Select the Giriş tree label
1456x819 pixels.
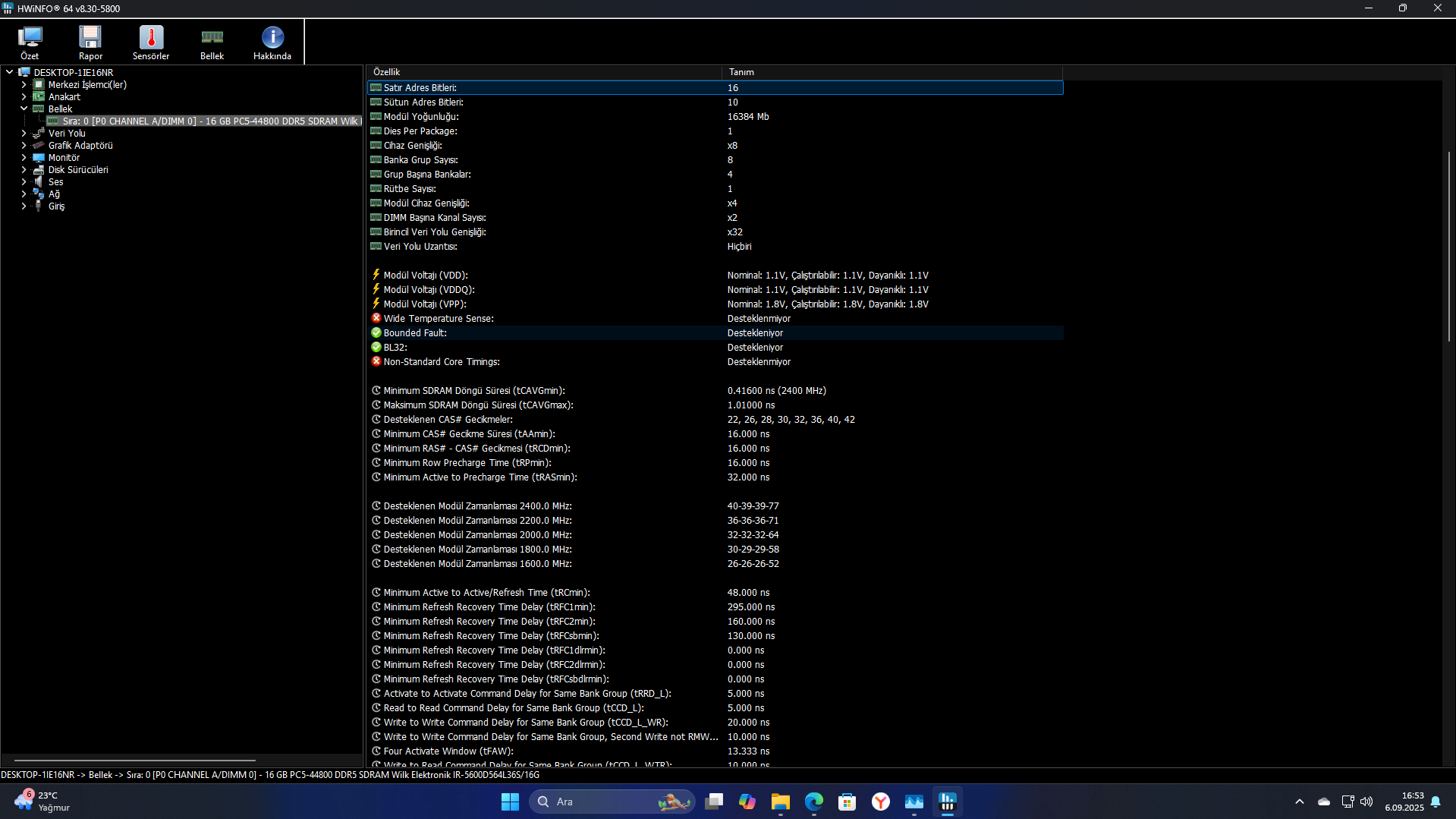coord(56,206)
